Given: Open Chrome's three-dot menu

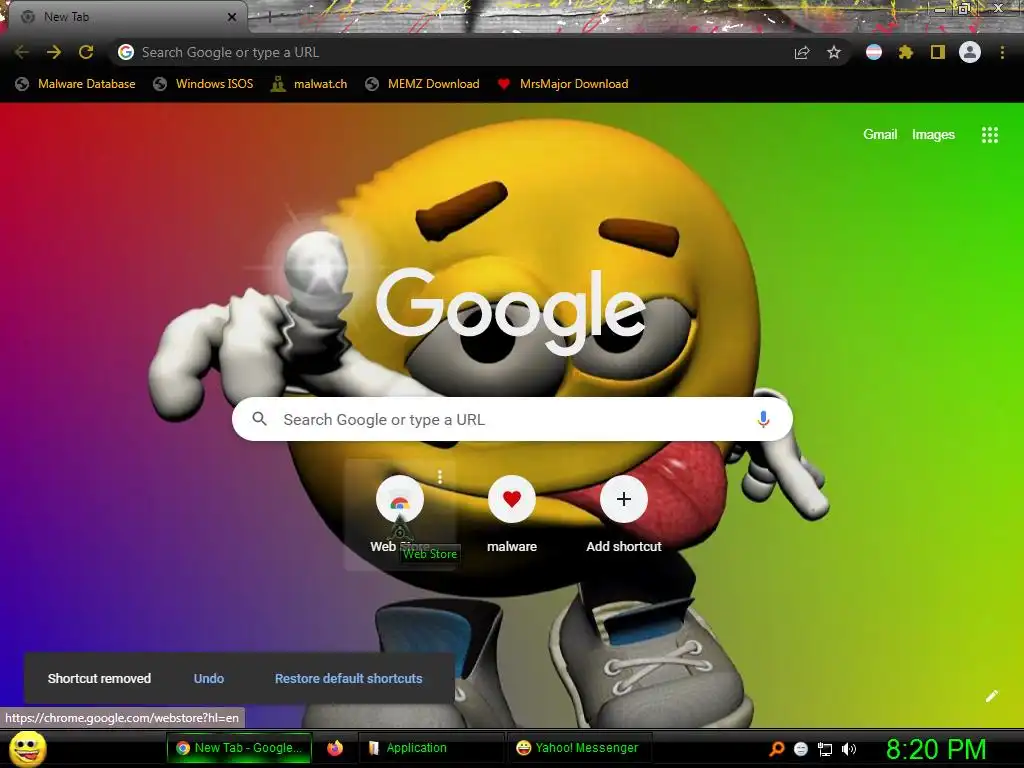Looking at the screenshot, I should coord(1002,52).
